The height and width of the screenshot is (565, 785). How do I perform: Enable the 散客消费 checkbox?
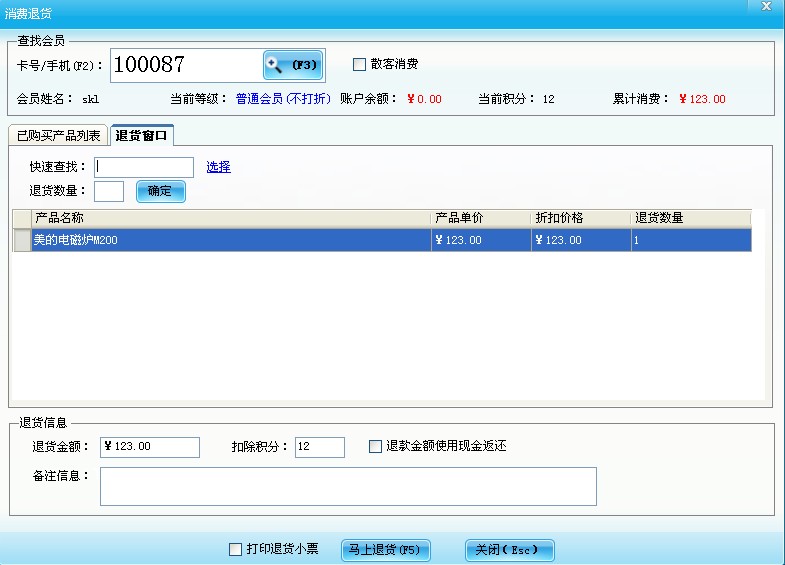pyautogui.click(x=360, y=65)
